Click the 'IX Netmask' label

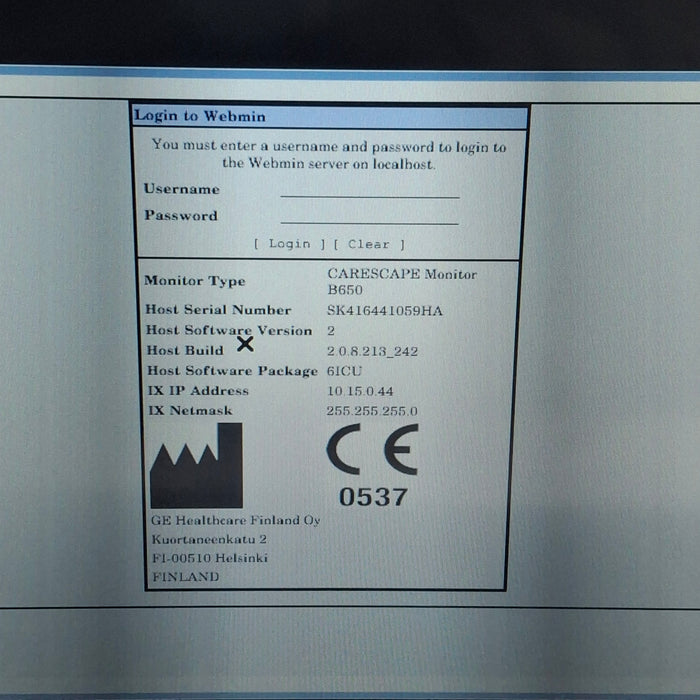(x=190, y=410)
